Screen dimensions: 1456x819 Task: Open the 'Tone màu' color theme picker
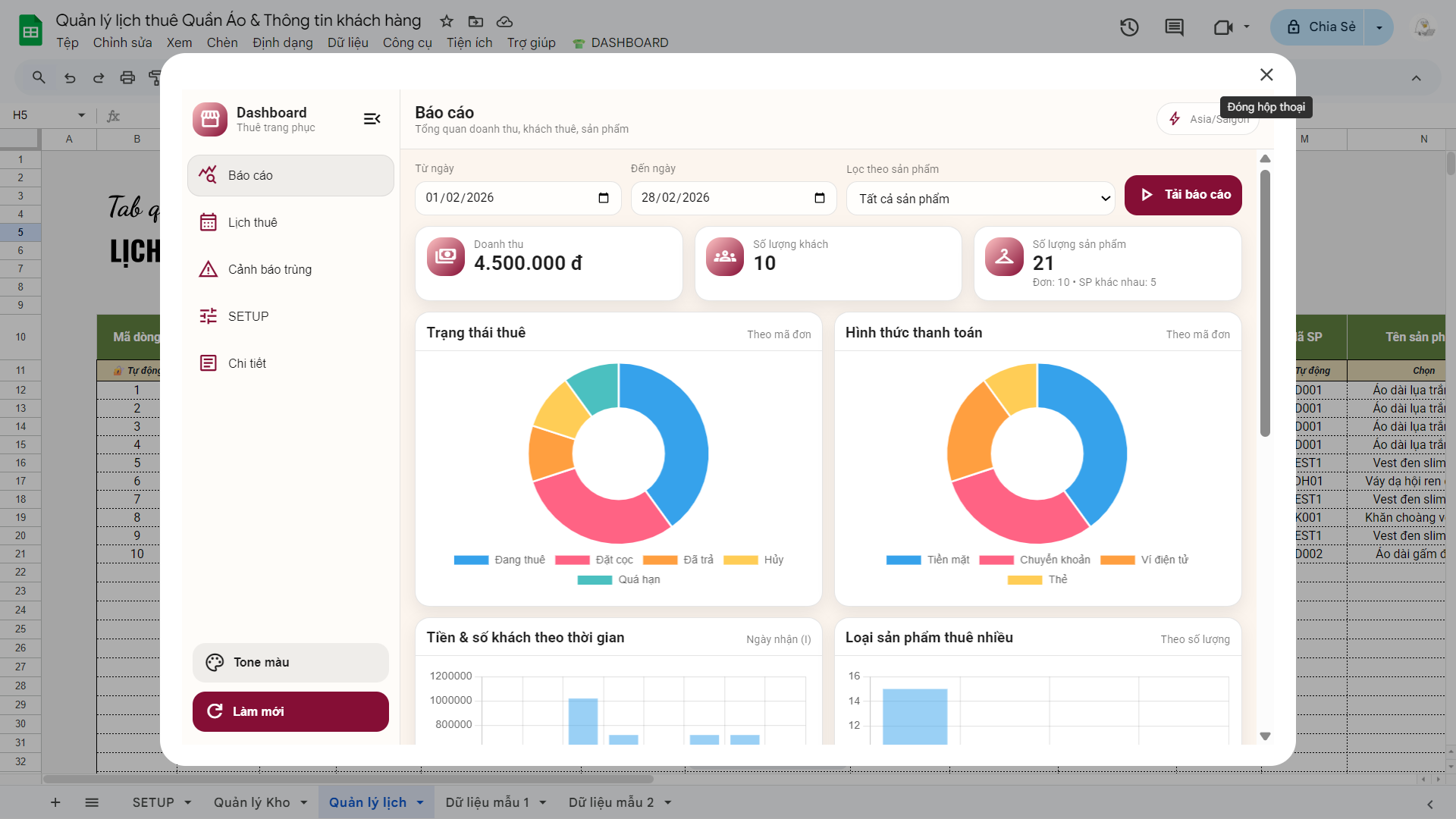pyautogui.click(x=290, y=662)
